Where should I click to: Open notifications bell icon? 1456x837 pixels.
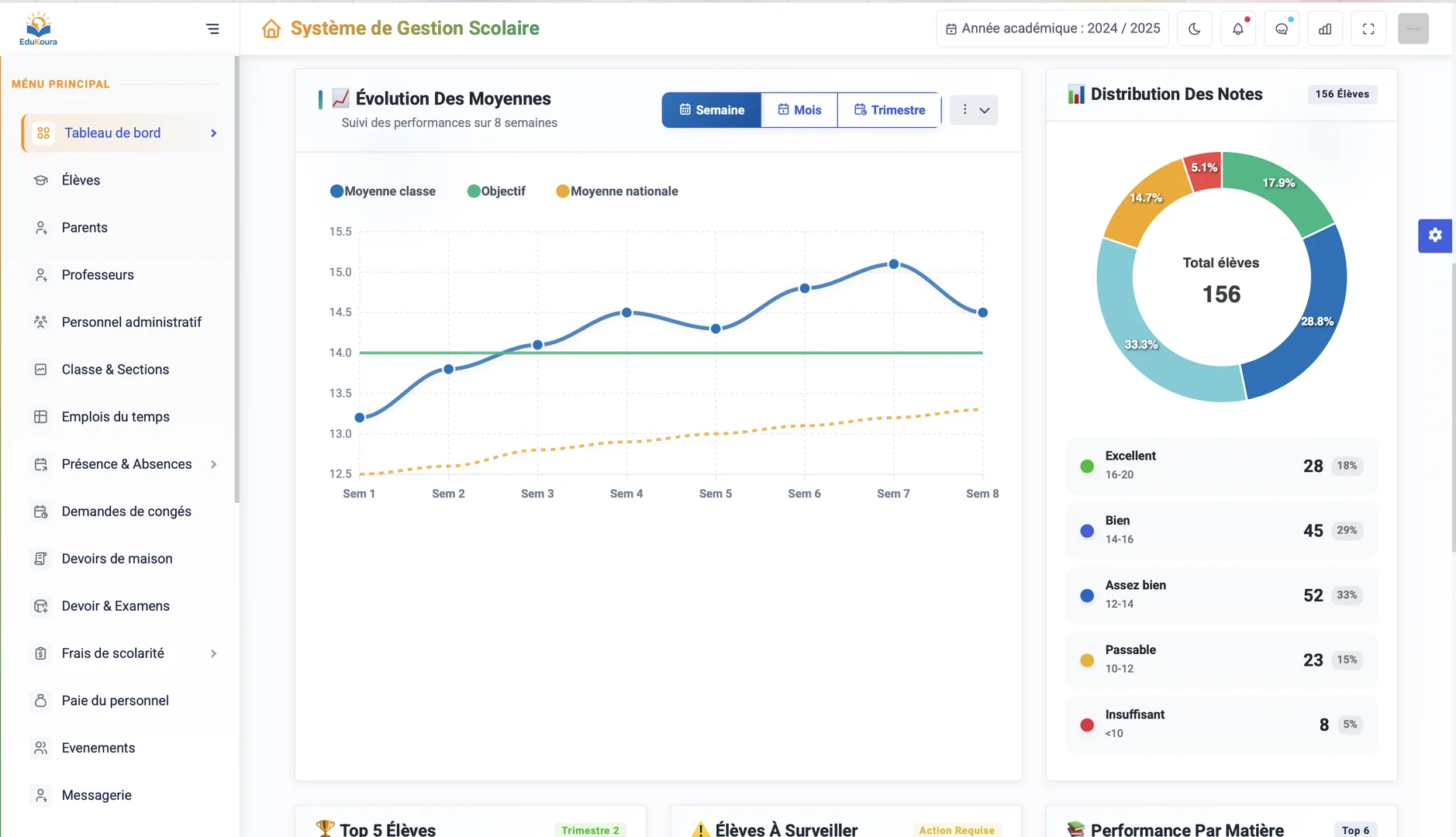click(1238, 29)
